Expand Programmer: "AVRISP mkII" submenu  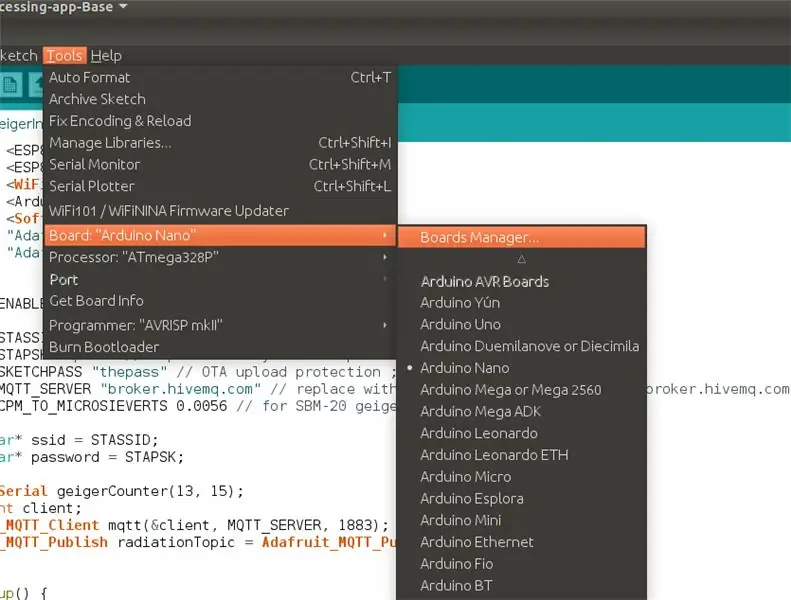pyautogui.click(x=220, y=325)
